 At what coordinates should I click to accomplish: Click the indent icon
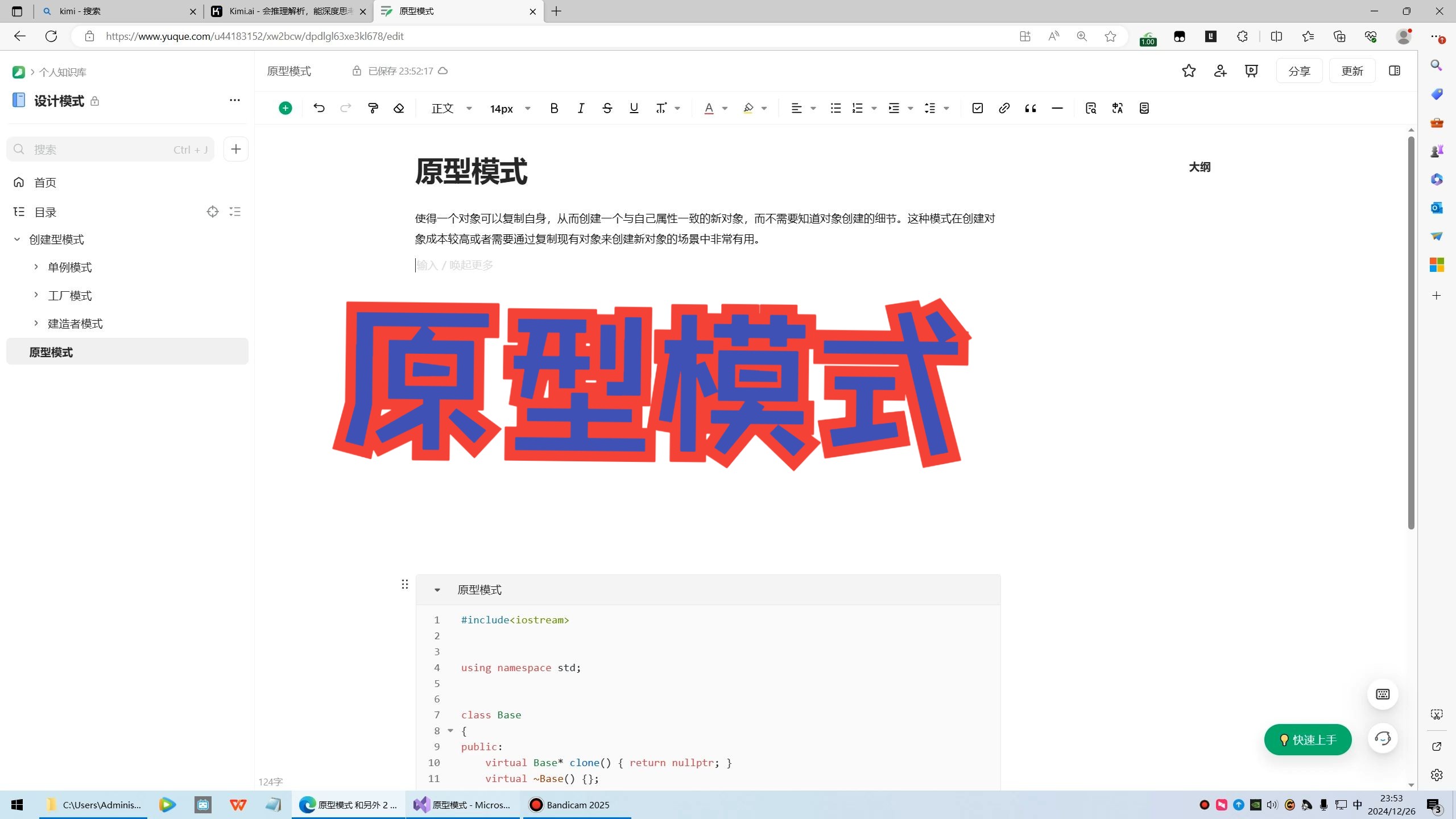coord(894,108)
